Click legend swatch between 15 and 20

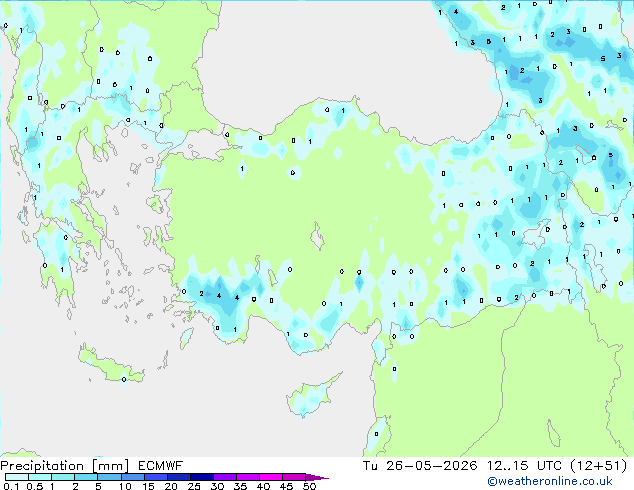pos(155,477)
